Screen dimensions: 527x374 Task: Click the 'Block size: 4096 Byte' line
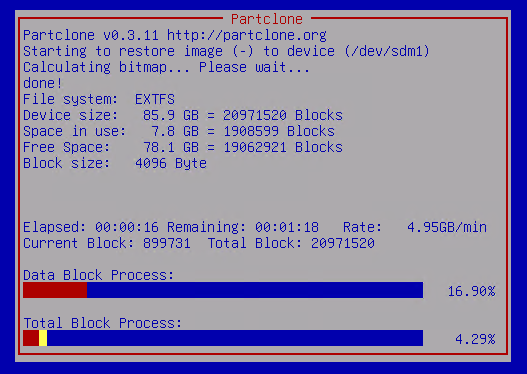click(x=115, y=164)
